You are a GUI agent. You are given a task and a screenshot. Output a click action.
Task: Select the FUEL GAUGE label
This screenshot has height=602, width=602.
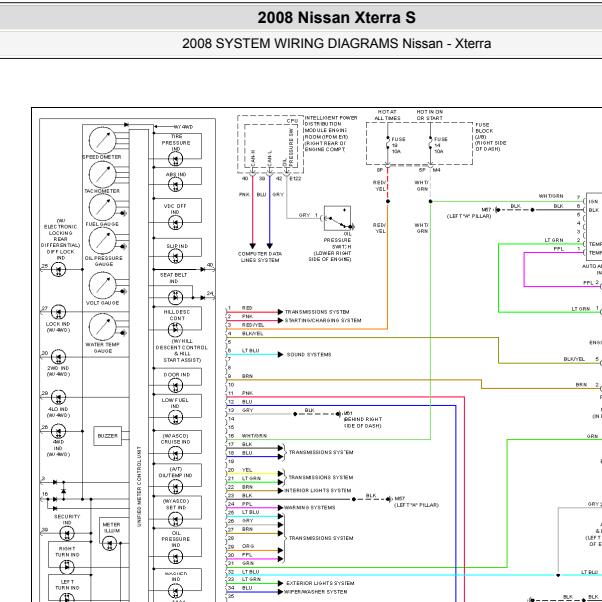coord(102,224)
